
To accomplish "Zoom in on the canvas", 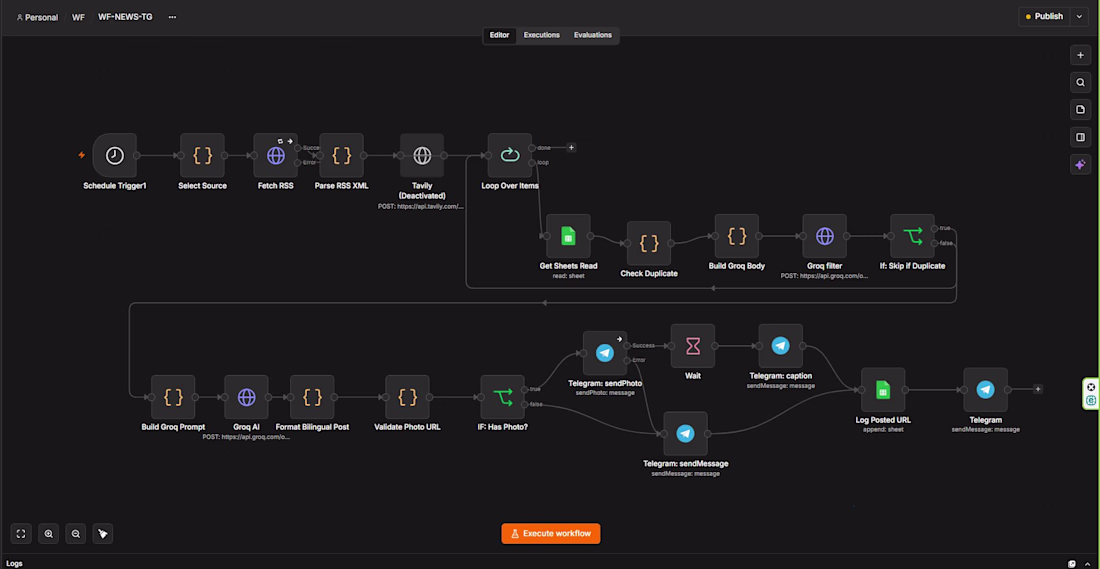I will pyautogui.click(x=48, y=534).
